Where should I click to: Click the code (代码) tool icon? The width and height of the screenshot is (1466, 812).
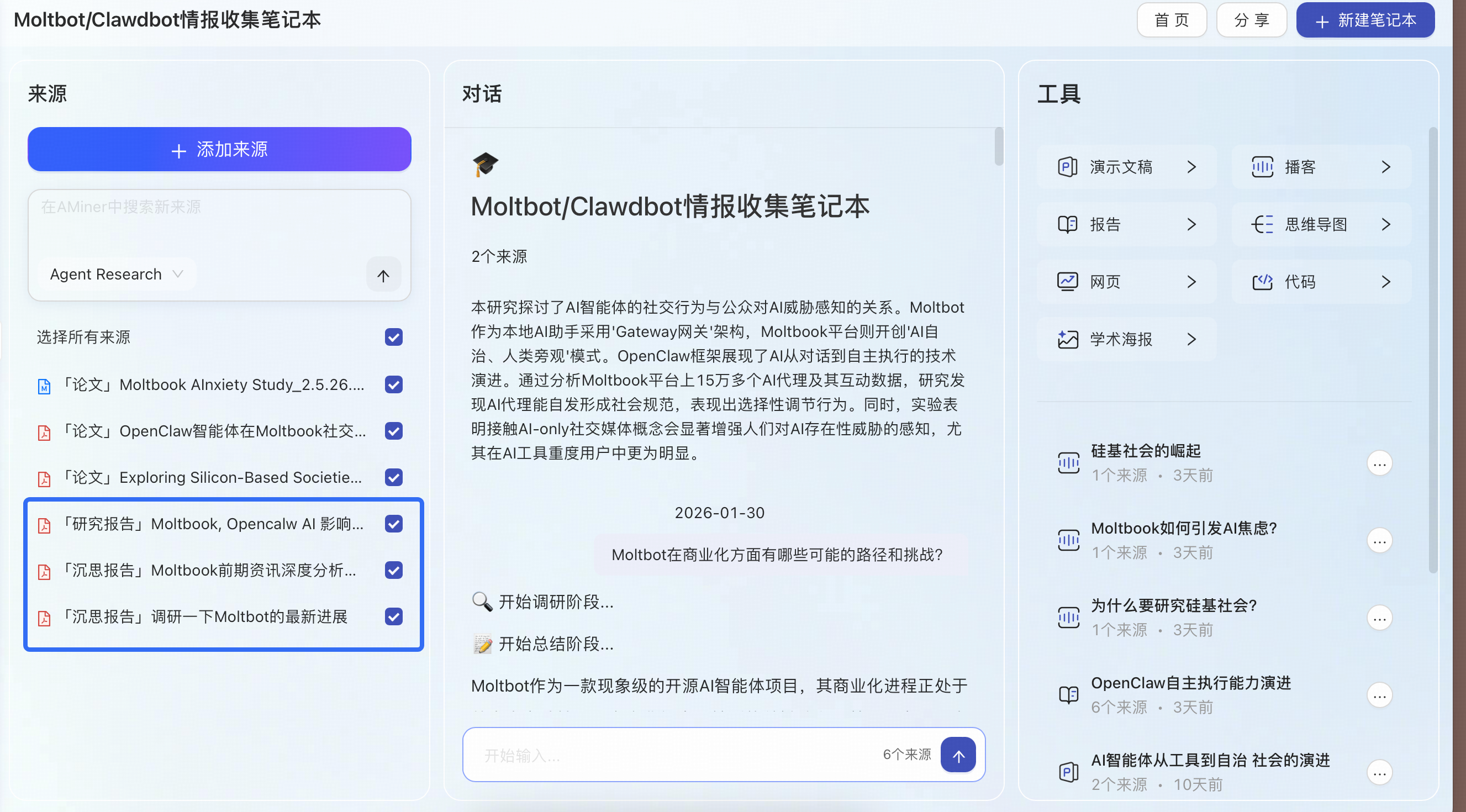coord(1262,282)
